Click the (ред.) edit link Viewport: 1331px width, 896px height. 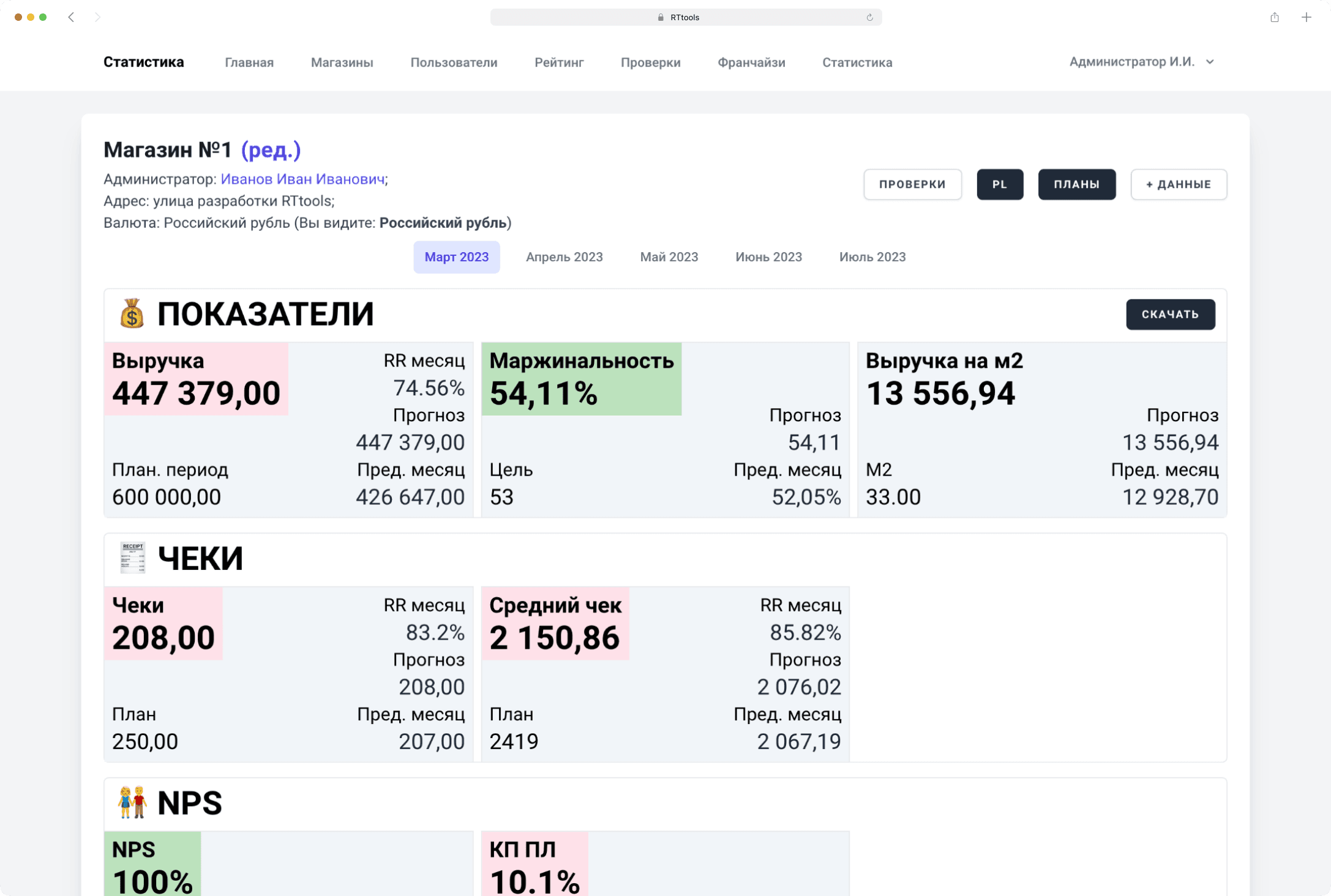click(271, 150)
